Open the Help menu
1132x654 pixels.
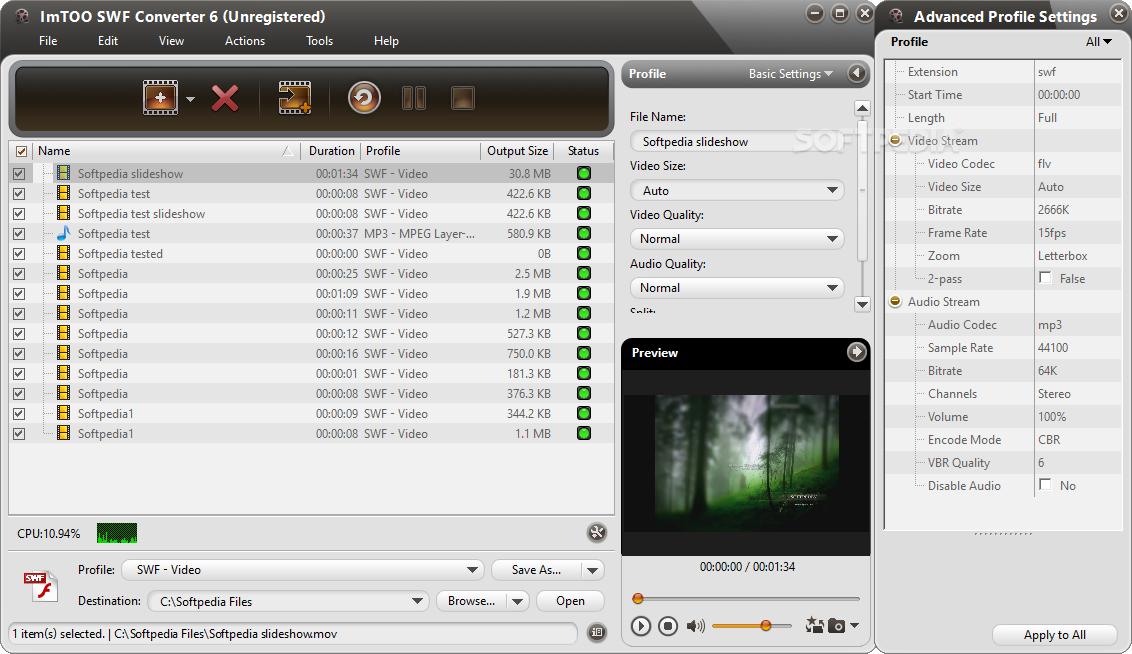(386, 40)
